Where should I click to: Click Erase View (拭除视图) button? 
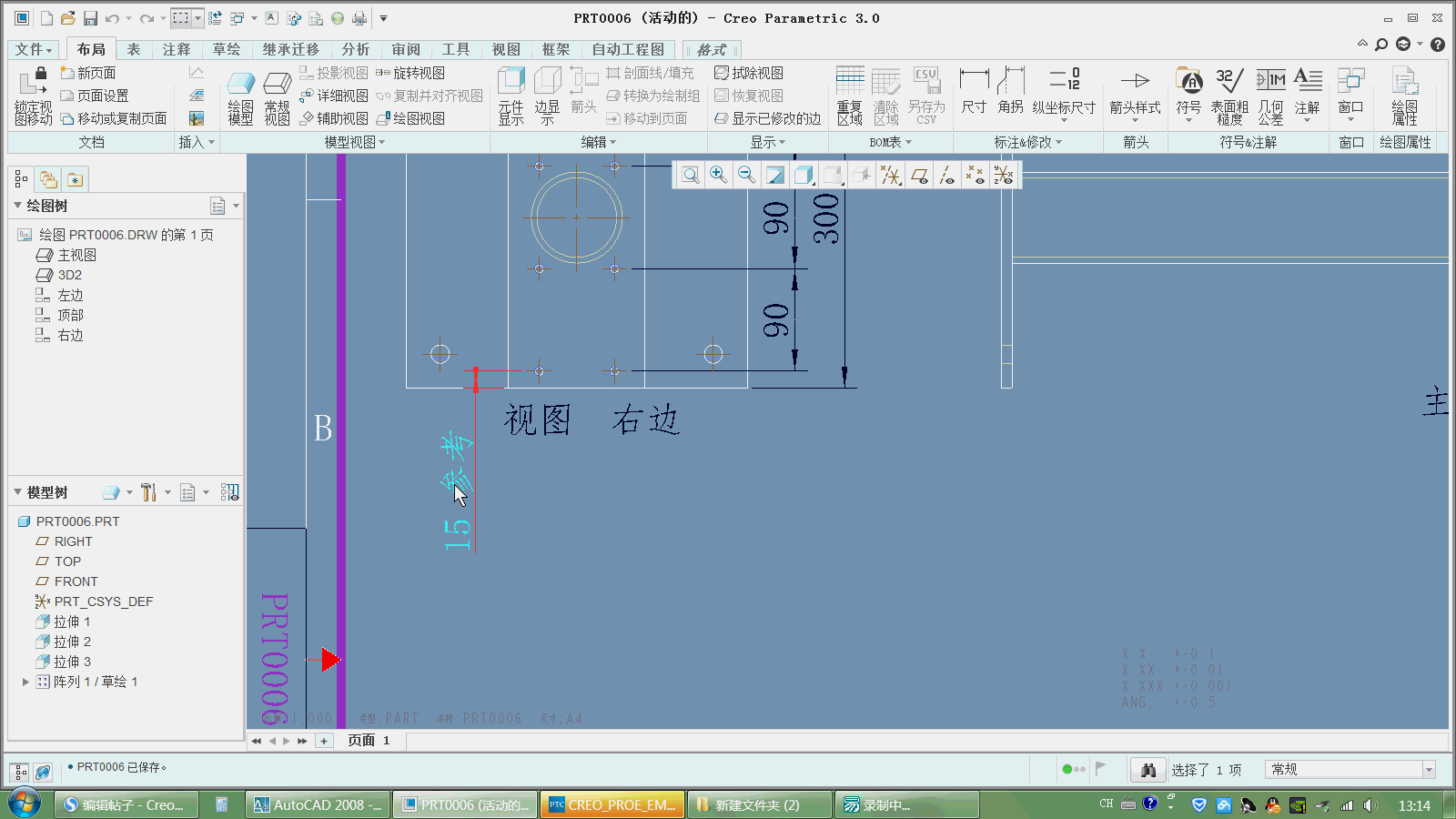pyautogui.click(x=749, y=73)
